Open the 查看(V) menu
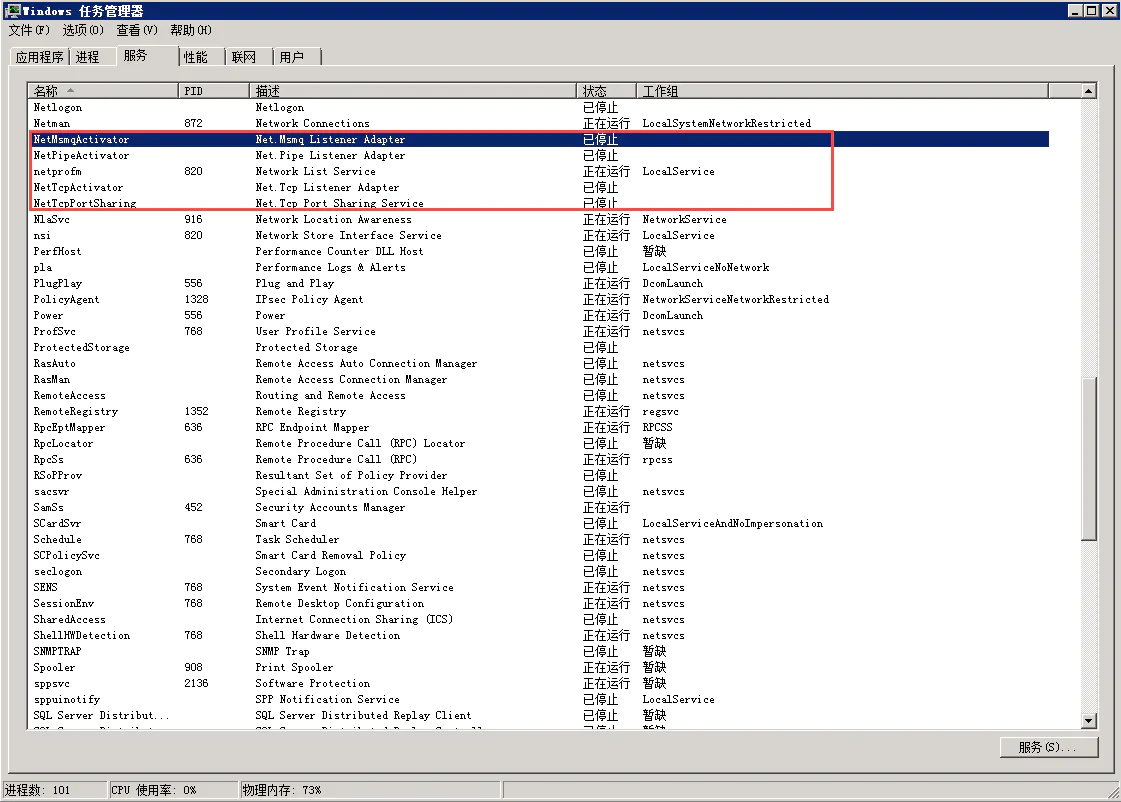The width and height of the screenshot is (1121, 802). point(137,30)
